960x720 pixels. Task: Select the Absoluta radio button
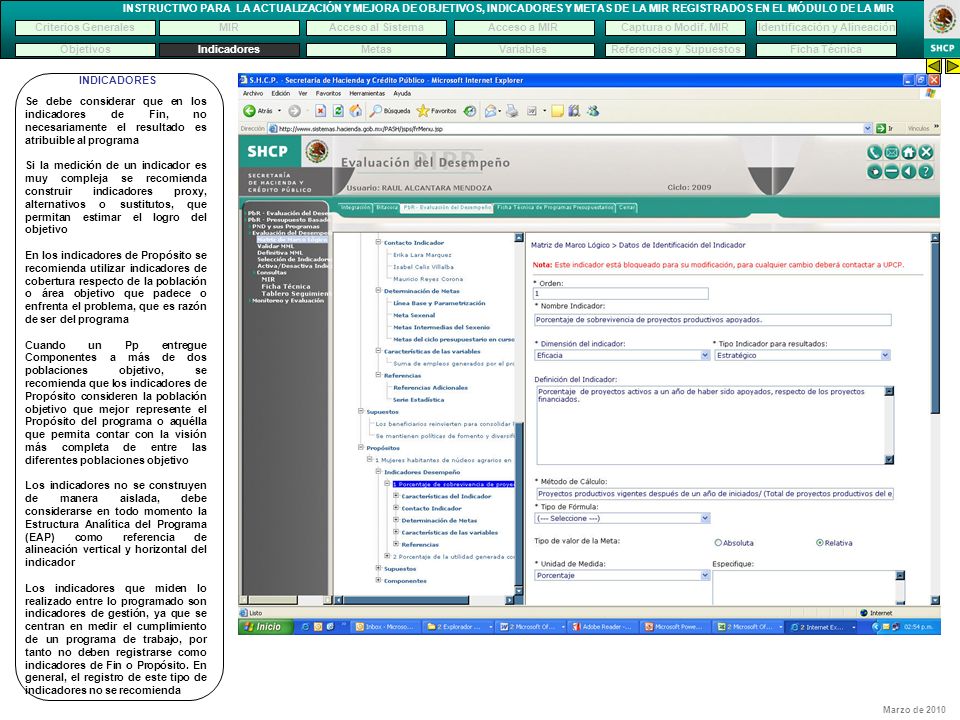coord(718,542)
